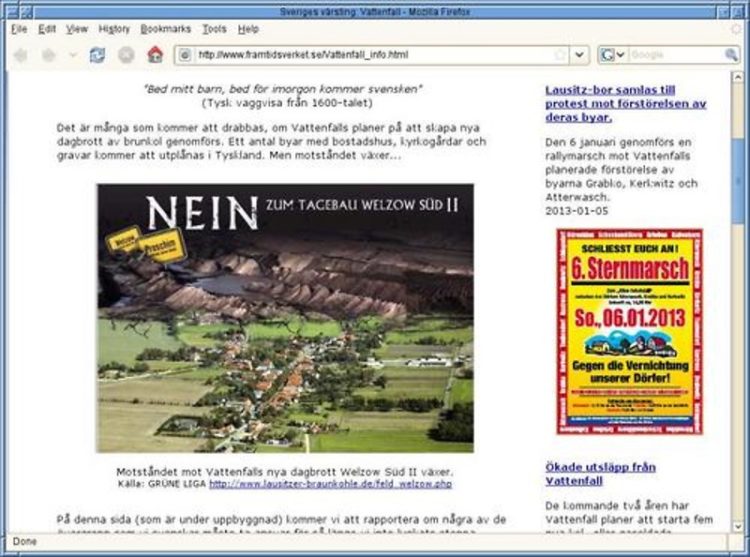The width and height of the screenshot is (750, 557).
Task: Open the address bar history dropdown
Action: [580, 54]
